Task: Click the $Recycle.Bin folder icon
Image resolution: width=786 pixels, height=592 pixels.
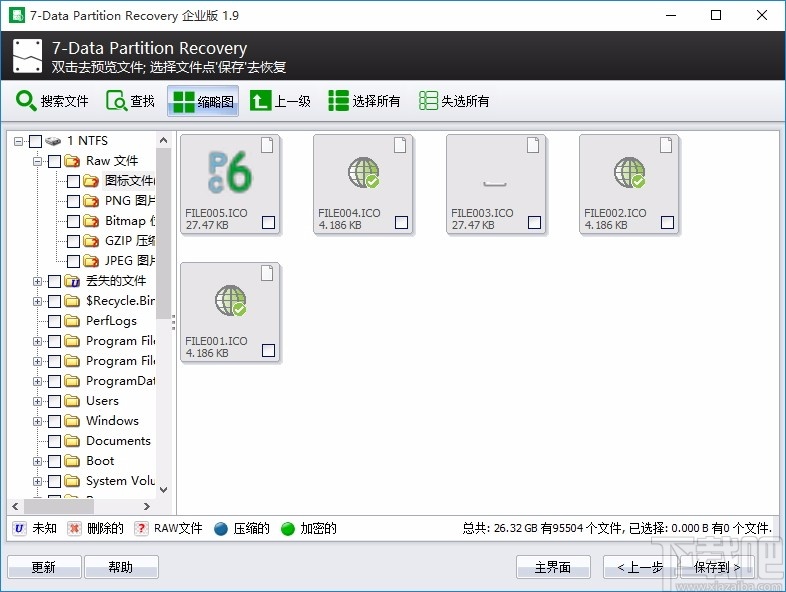Action: click(73, 301)
